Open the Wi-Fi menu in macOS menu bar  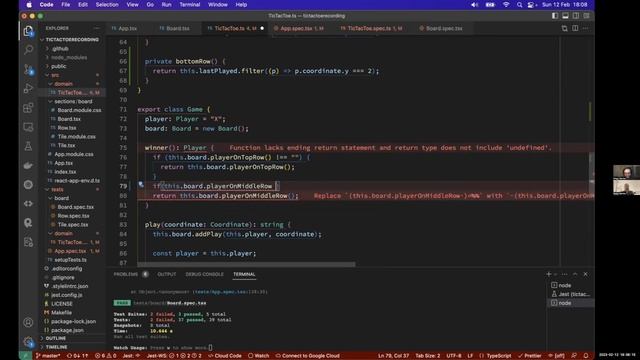pos(506,5)
